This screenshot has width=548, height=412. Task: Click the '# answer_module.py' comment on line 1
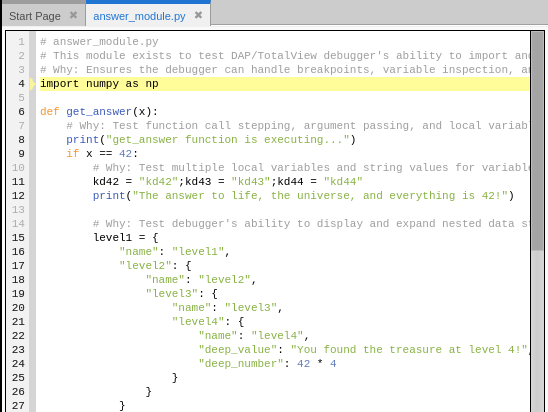click(x=99, y=42)
